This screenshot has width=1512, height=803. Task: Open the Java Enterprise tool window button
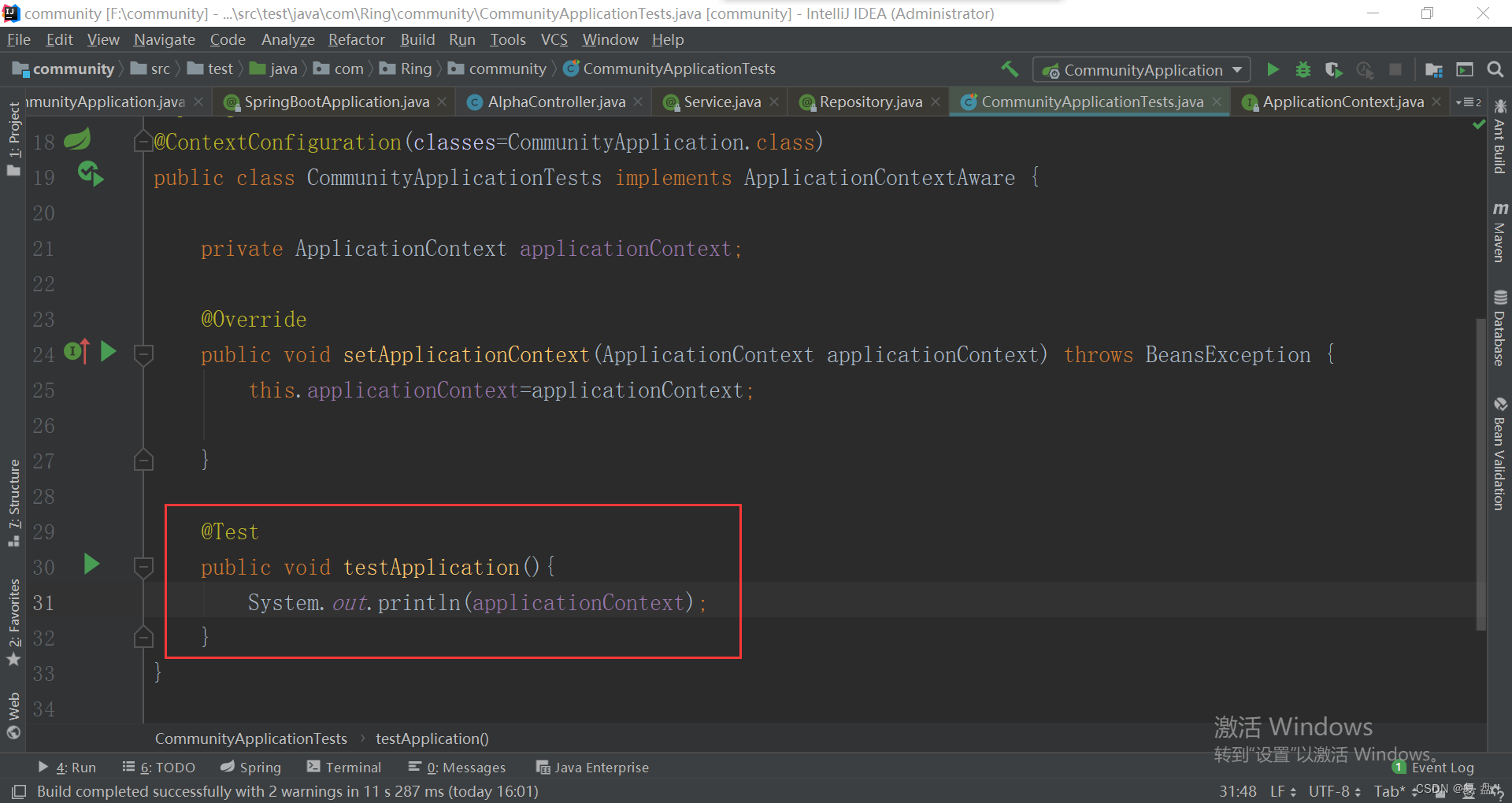pos(592,767)
